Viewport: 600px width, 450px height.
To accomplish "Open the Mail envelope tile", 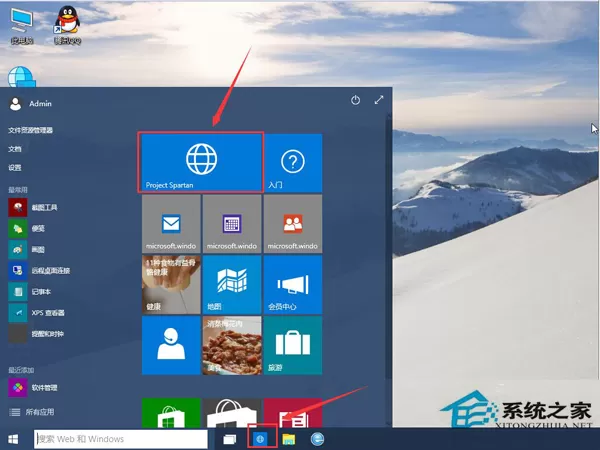I will (171, 224).
